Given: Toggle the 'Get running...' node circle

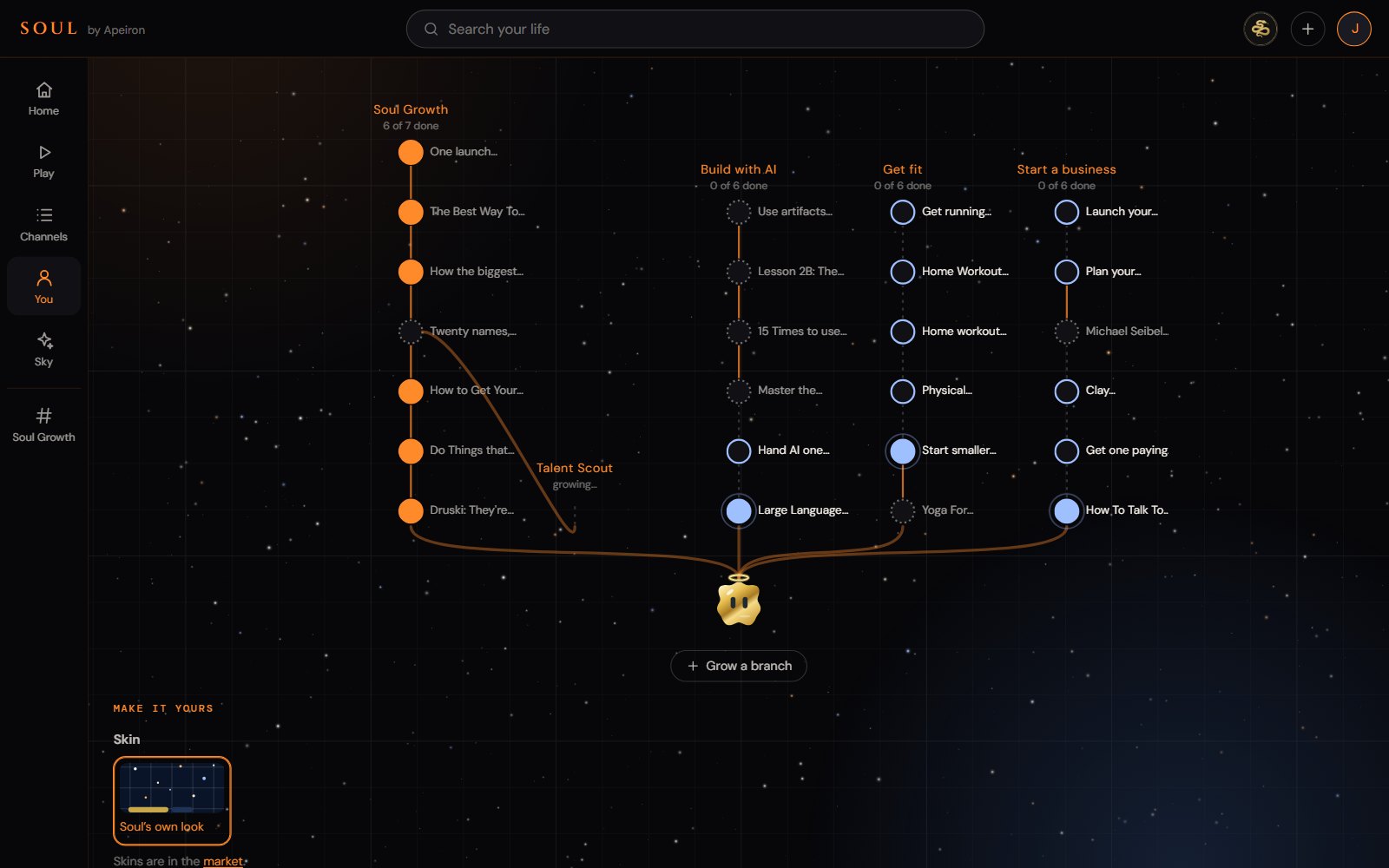Looking at the screenshot, I should tap(903, 212).
